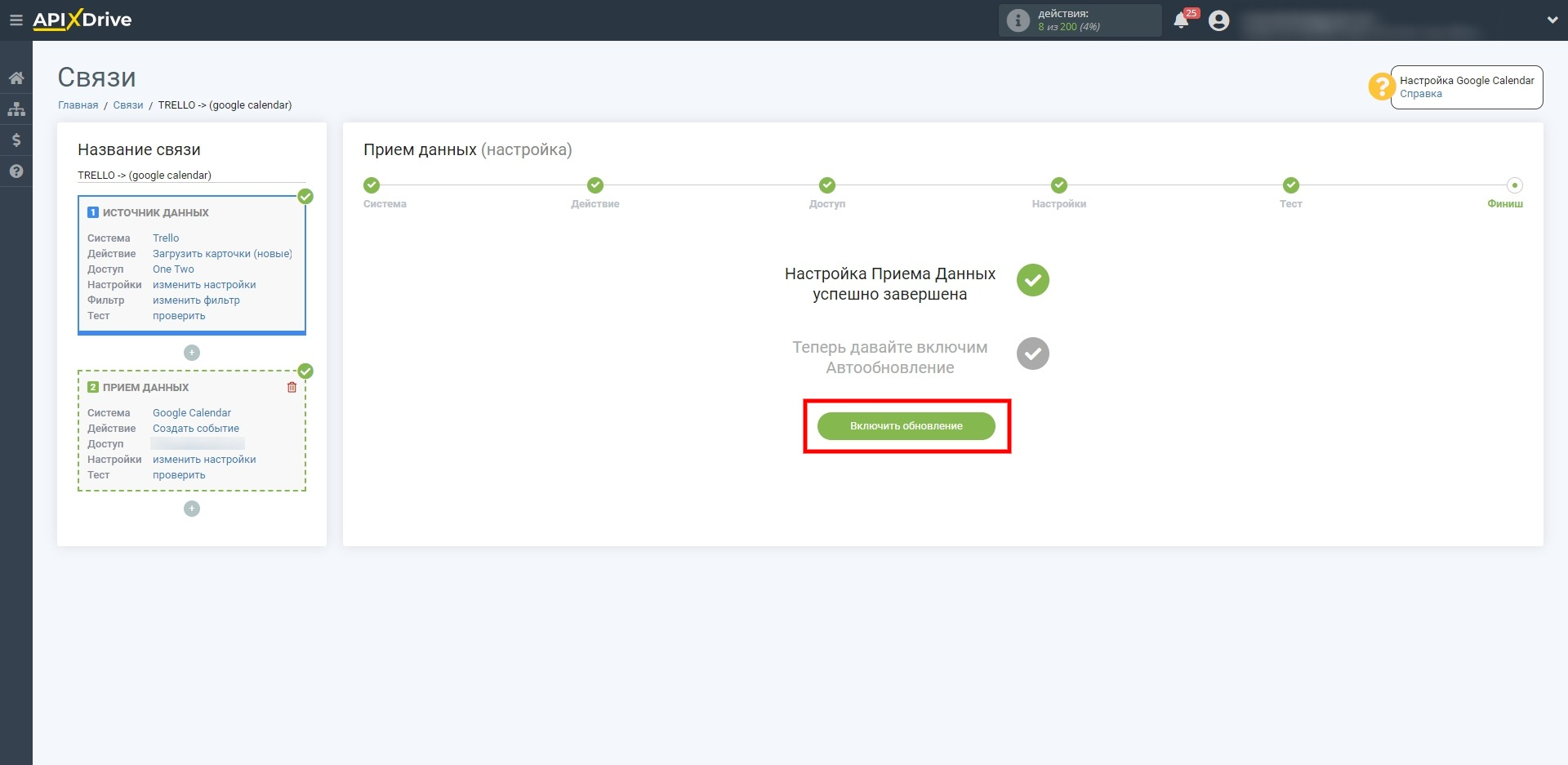Click изменить фильтр link in data source

[196, 300]
